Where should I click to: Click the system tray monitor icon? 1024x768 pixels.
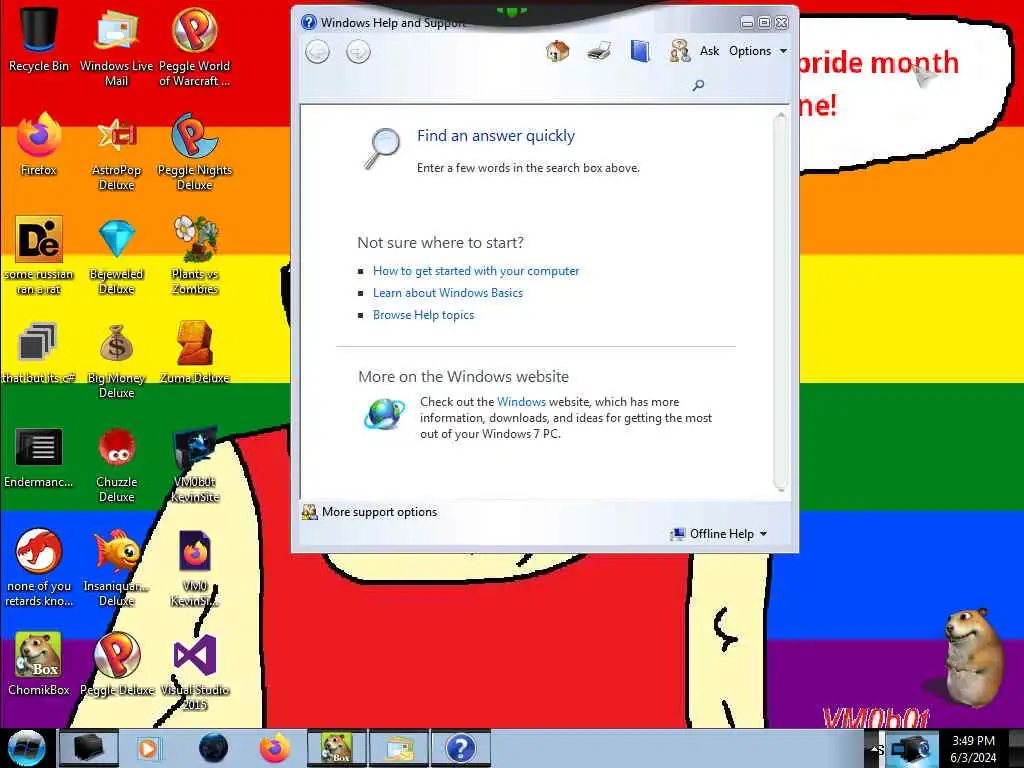tap(910, 750)
